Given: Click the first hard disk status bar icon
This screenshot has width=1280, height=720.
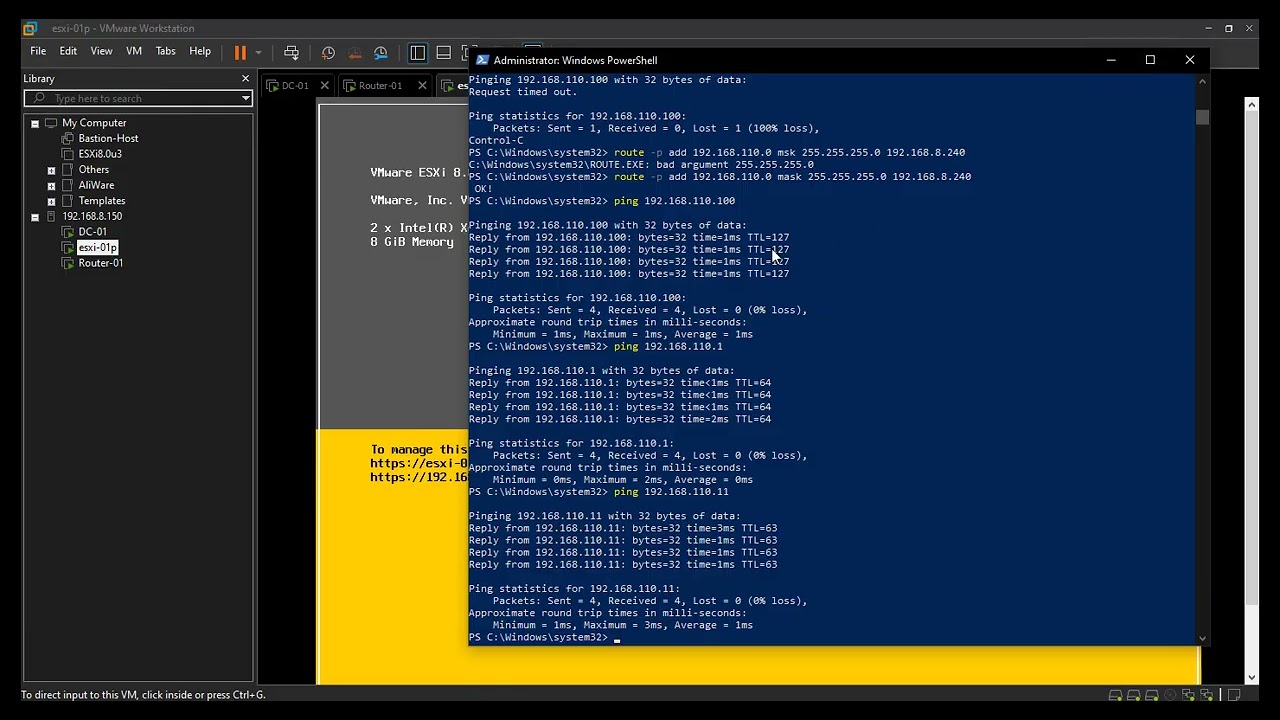Looking at the screenshot, I should pyautogui.click(x=1115, y=695).
